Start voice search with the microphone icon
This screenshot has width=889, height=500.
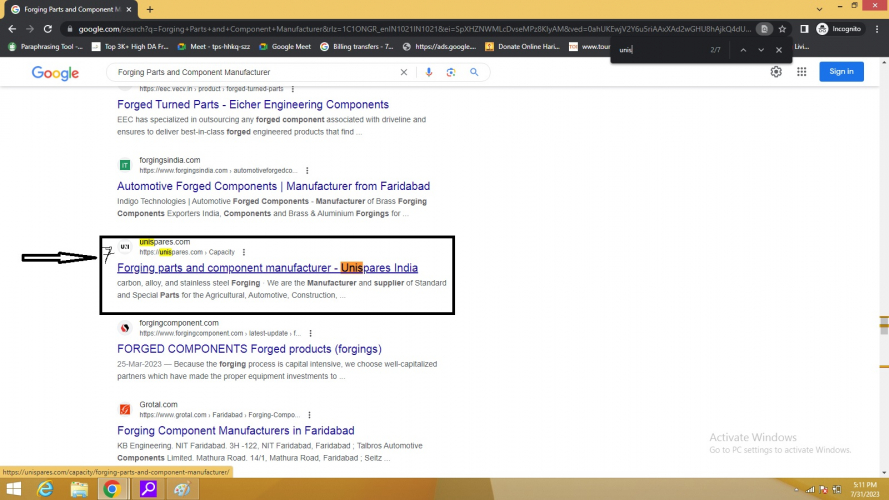click(x=429, y=72)
